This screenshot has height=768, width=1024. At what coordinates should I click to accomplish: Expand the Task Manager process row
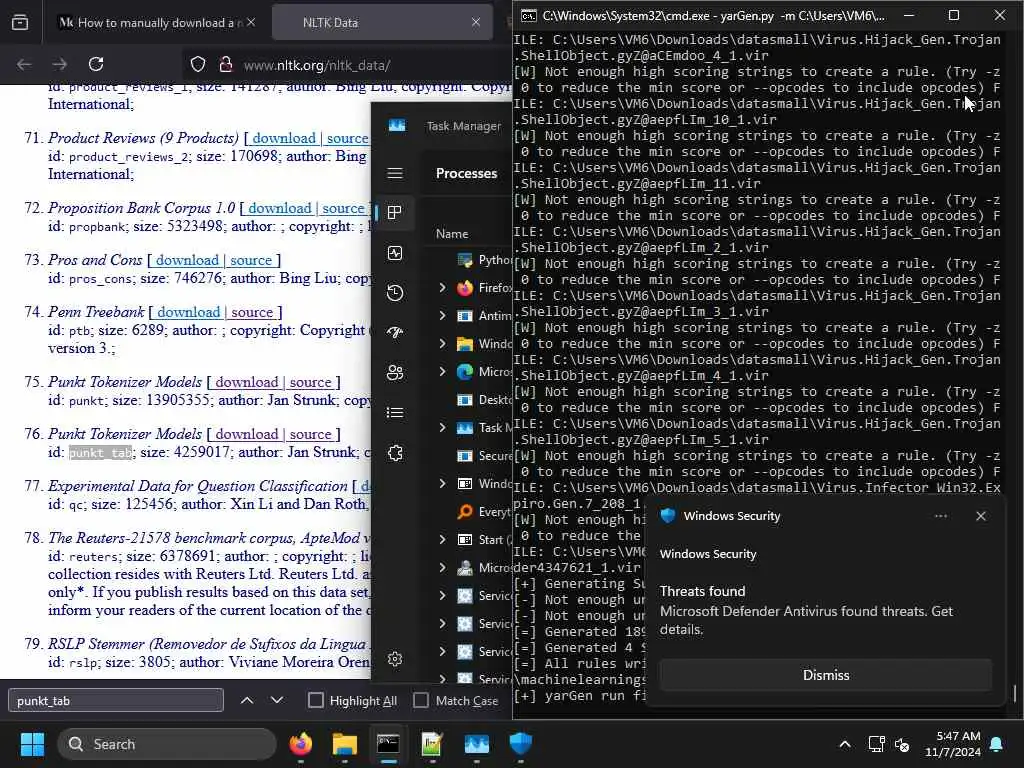443,428
